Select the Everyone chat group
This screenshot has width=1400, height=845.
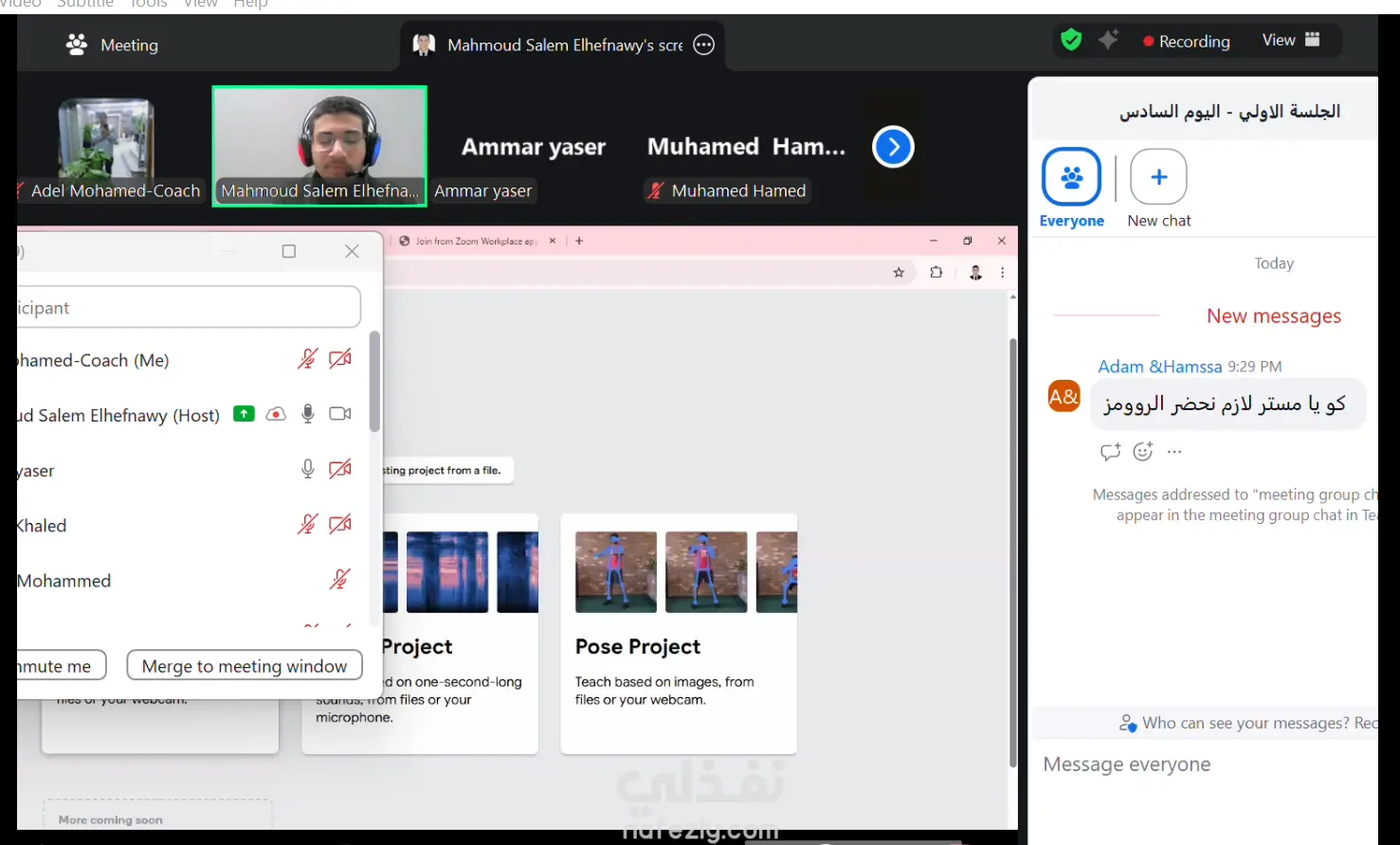1072,189
